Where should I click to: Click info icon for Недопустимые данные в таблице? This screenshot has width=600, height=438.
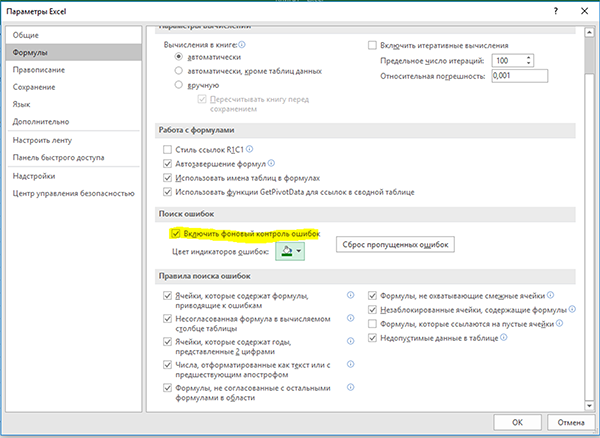[x=504, y=337]
